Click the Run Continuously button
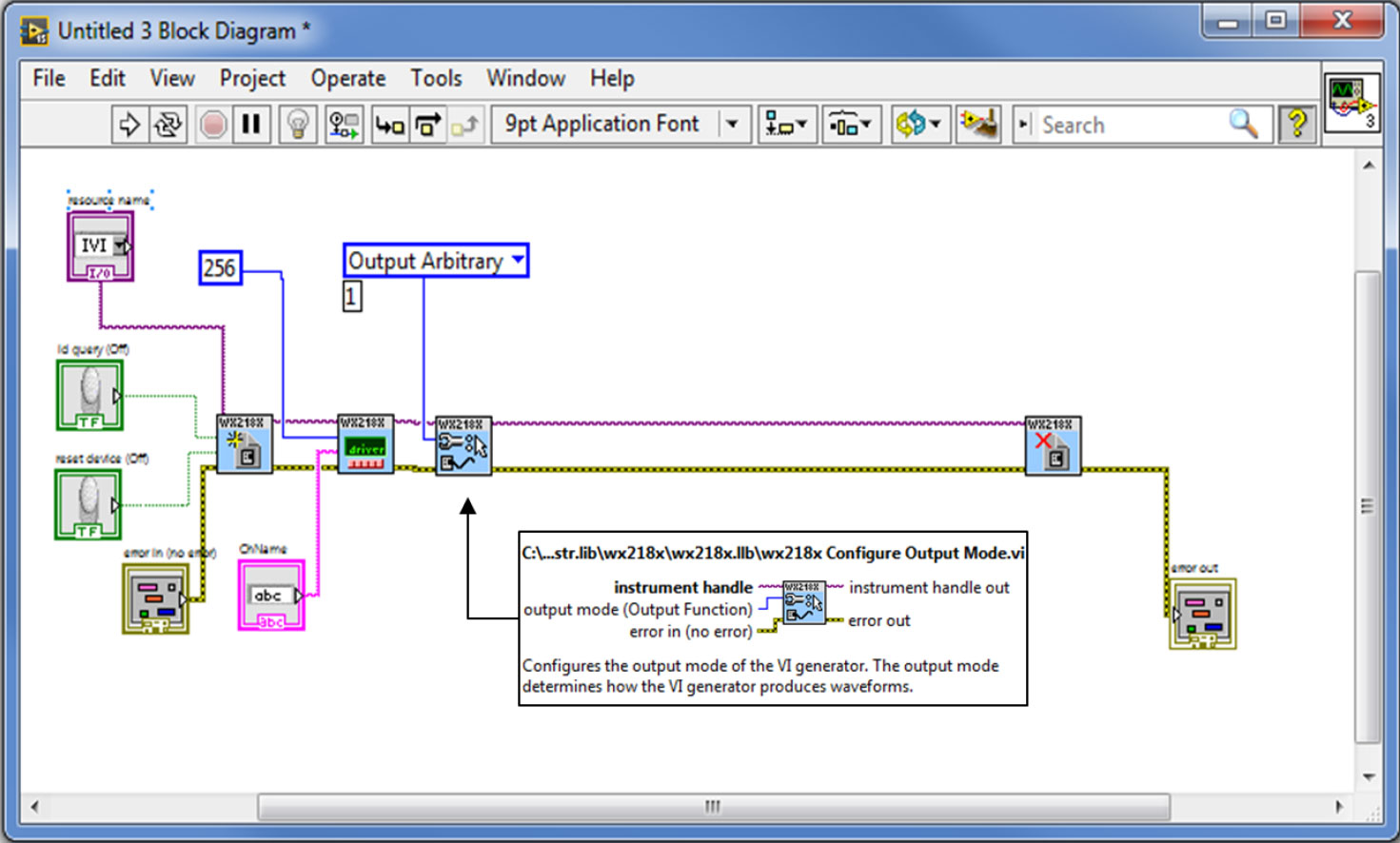Viewport: 1400px width, 843px height. [168, 125]
